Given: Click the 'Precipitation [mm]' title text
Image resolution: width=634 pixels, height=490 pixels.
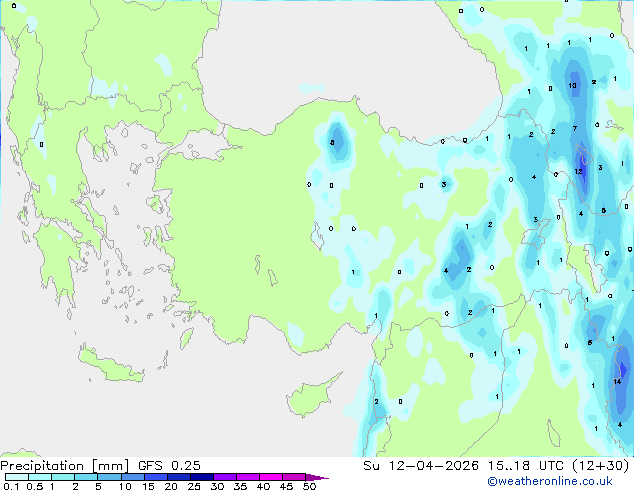Looking at the screenshot, I should [65, 466].
